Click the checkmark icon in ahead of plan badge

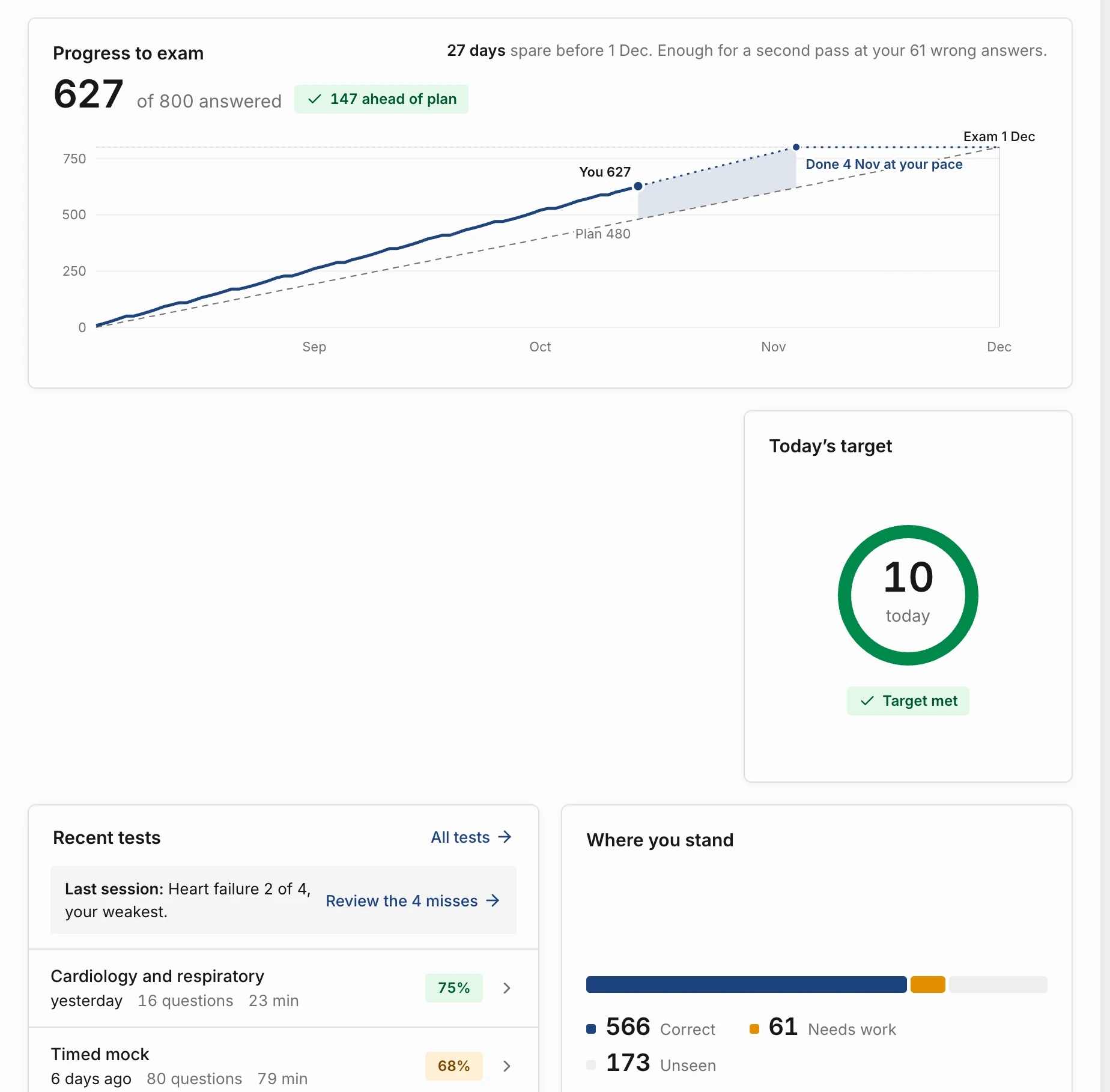coord(315,99)
